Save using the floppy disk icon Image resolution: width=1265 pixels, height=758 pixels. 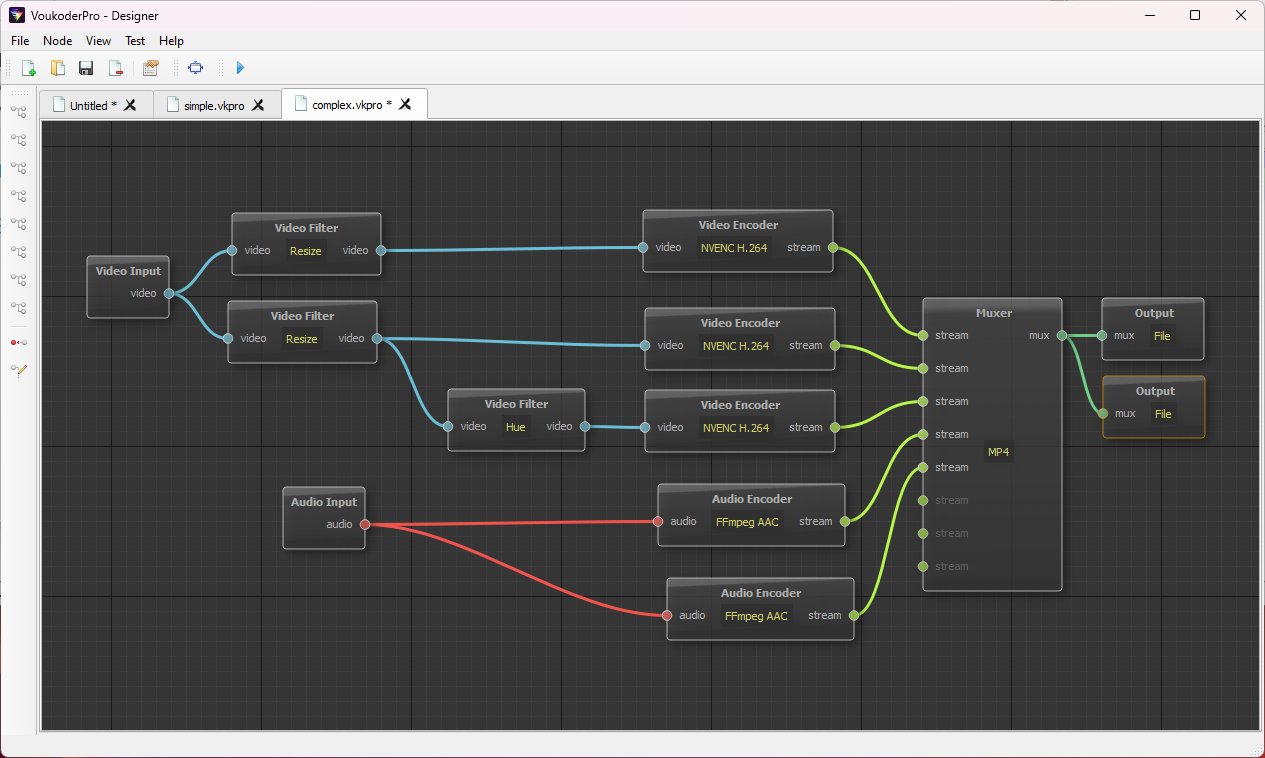(x=86, y=68)
